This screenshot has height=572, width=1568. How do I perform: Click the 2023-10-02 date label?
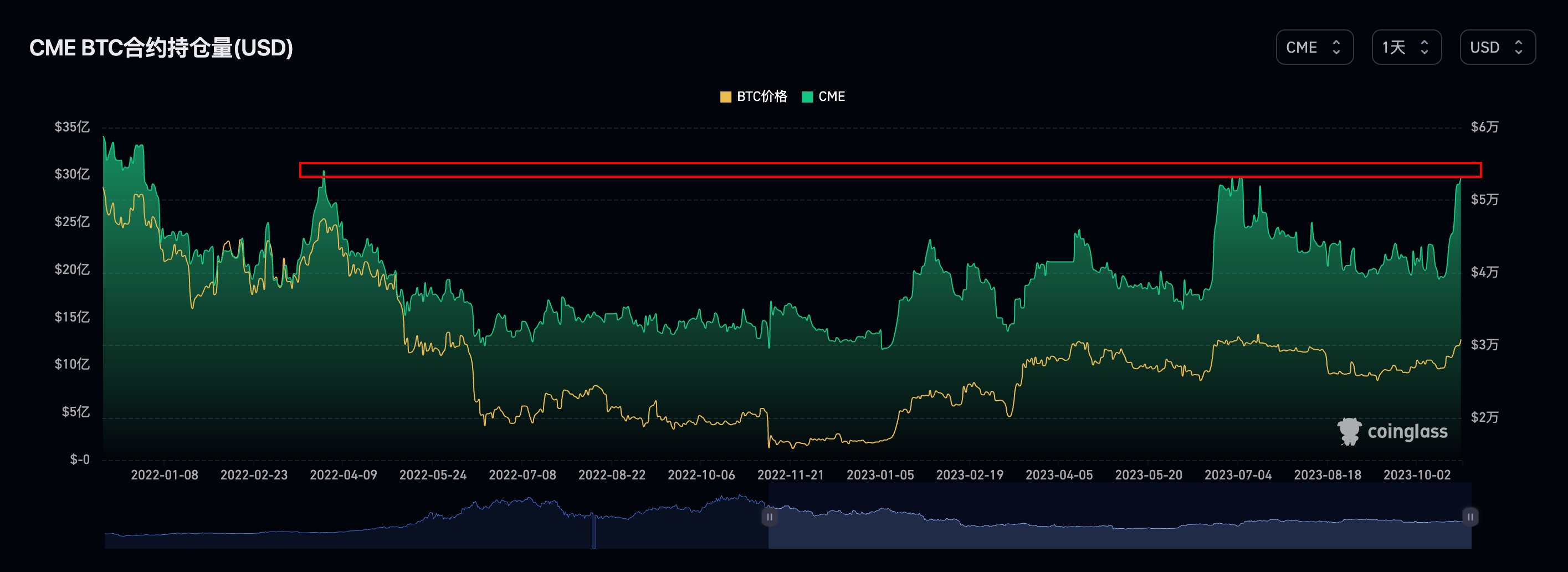pyautogui.click(x=1417, y=475)
